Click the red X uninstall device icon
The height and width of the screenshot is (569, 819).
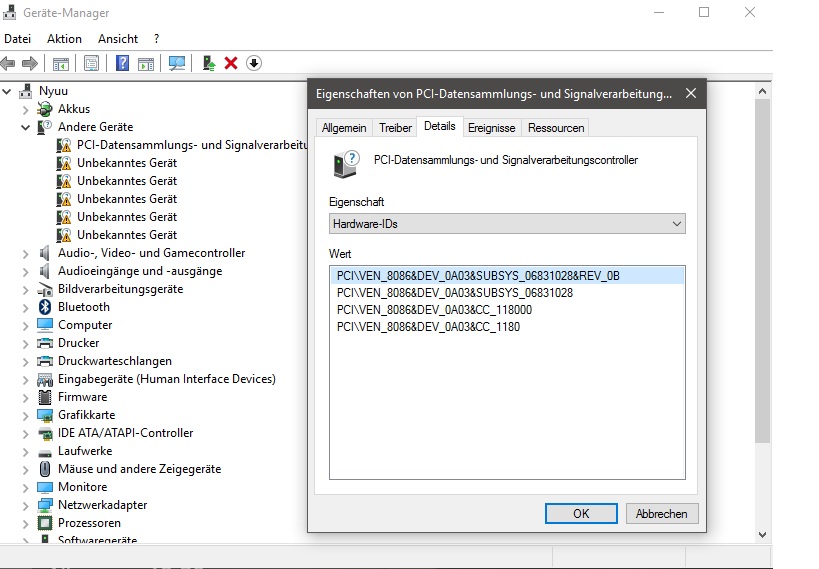[x=231, y=63]
